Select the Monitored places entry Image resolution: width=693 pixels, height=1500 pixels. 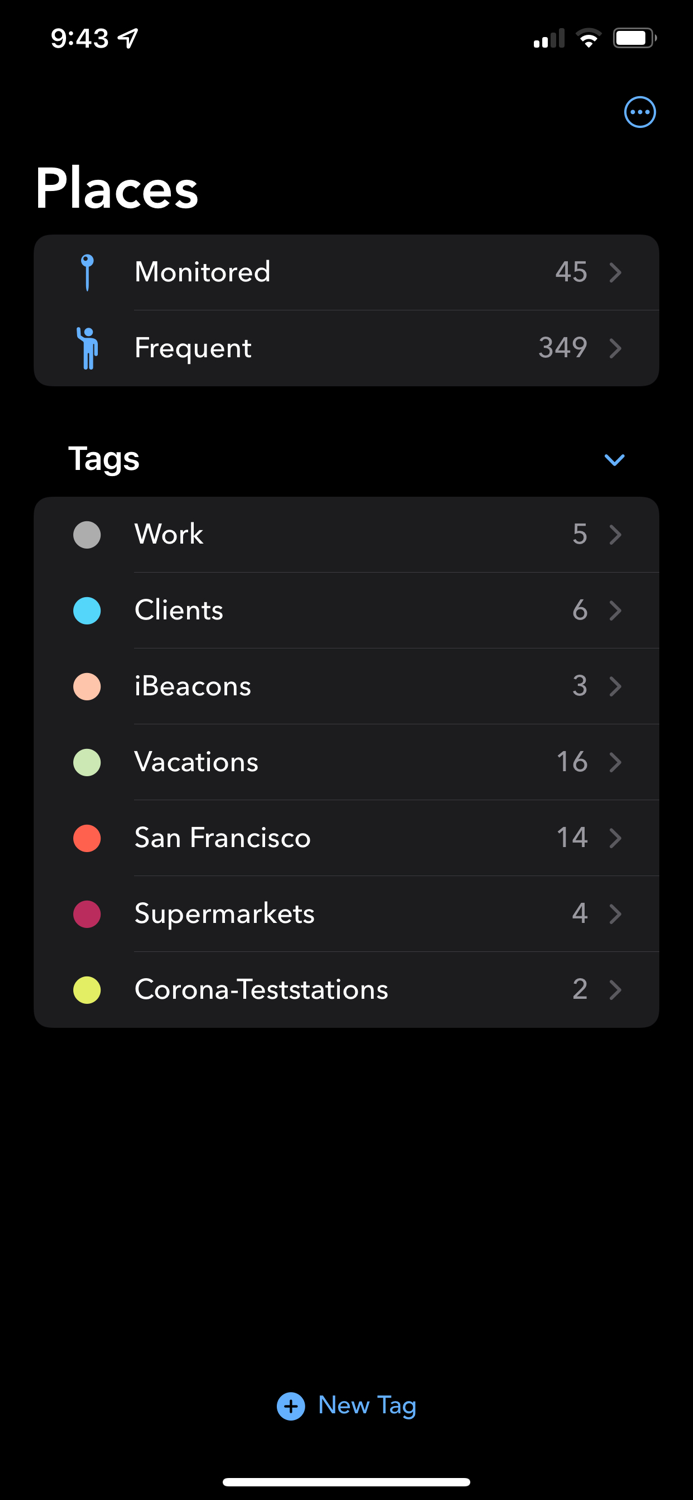tap(346, 272)
